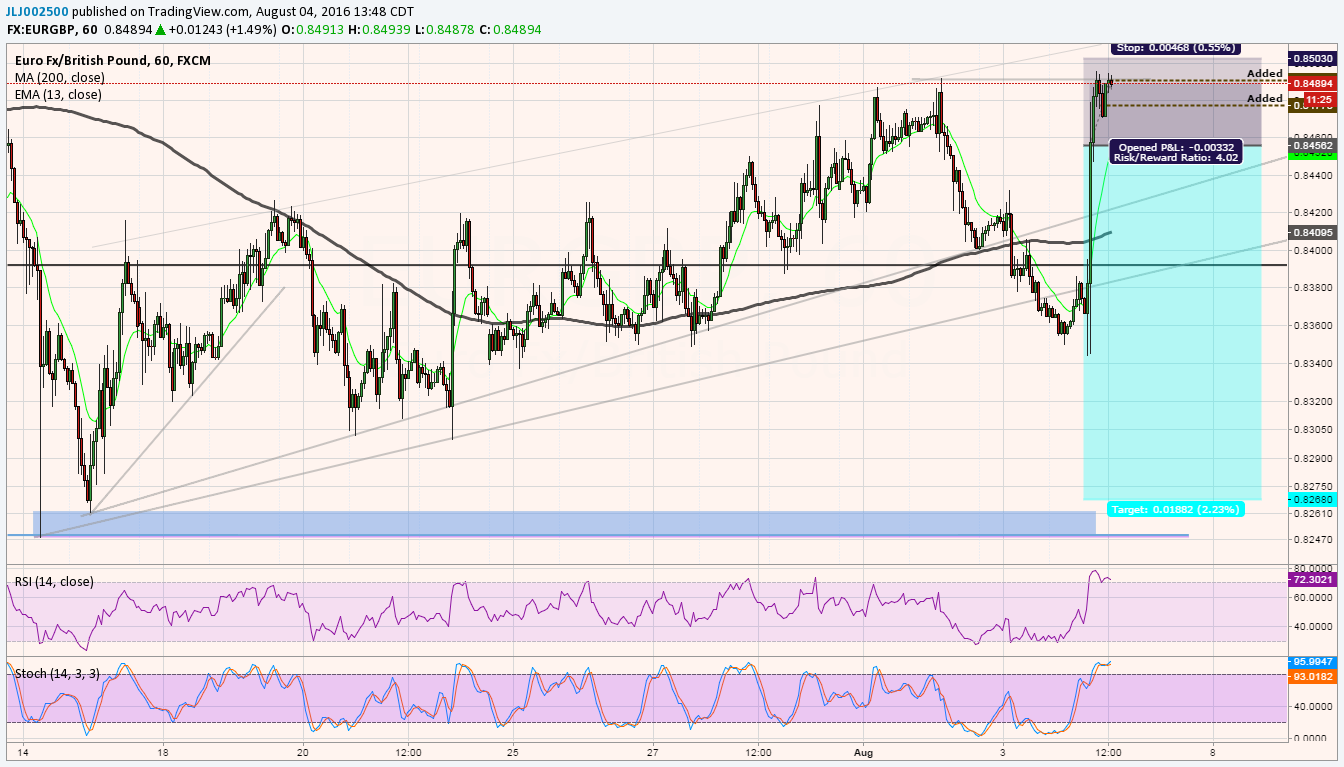The height and width of the screenshot is (767, 1344).
Task: Click the 0.83200 price axis label
Action: pyautogui.click(x=1311, y=401)
